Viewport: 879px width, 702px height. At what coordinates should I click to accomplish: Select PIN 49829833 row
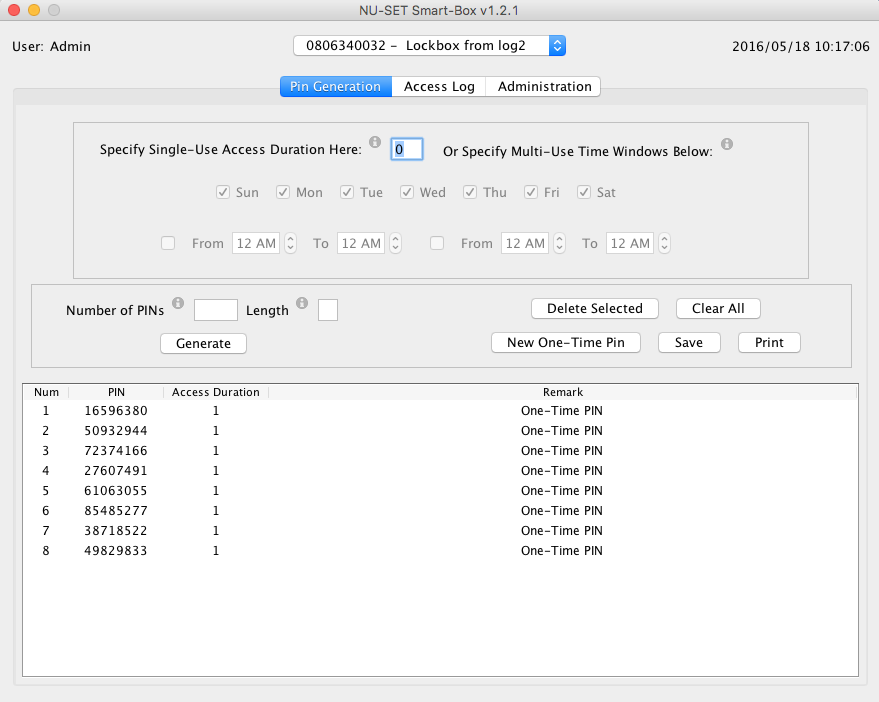tap(440, 551)
